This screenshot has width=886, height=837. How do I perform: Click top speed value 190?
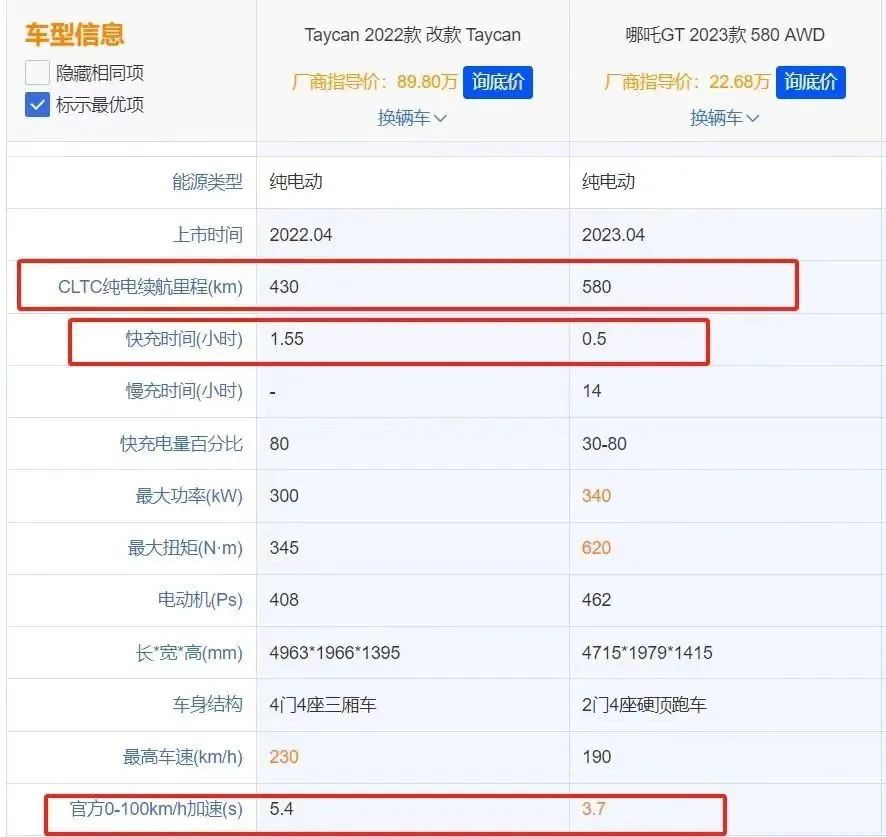coord(596,757)
